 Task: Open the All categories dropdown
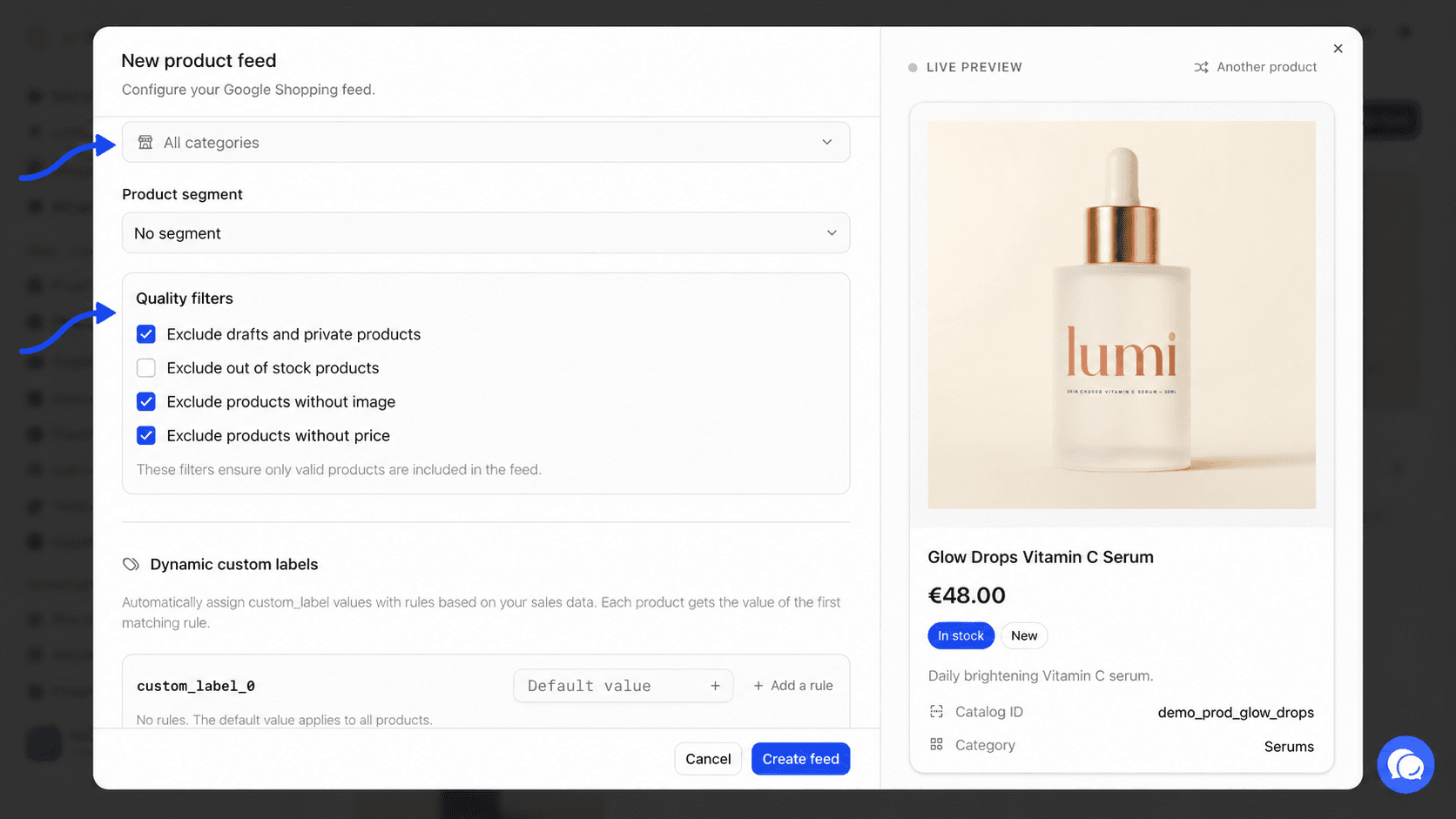coord(486,143)
